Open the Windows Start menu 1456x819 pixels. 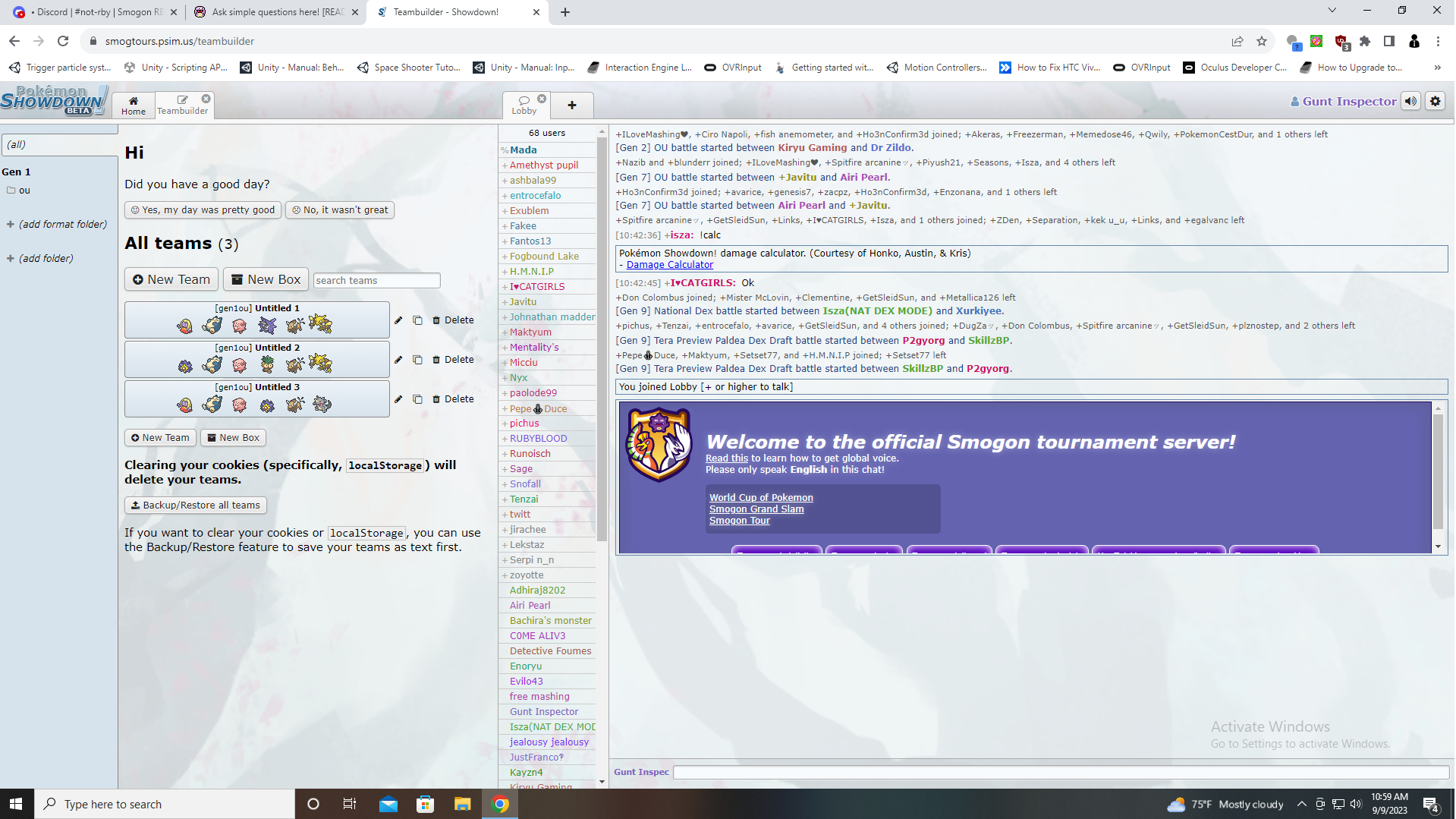17,804
